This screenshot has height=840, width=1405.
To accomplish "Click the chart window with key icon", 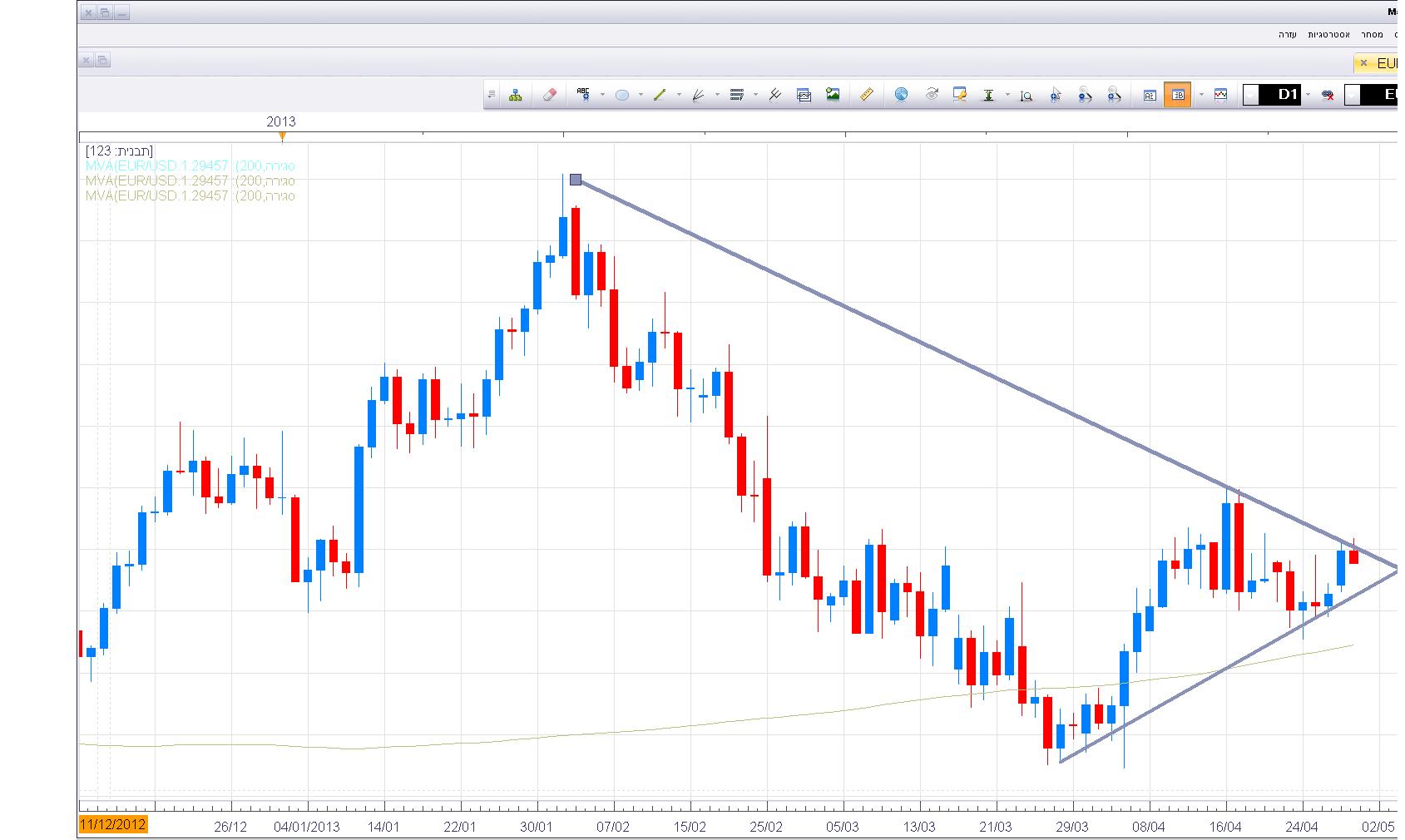I will (x=960, y=95).
